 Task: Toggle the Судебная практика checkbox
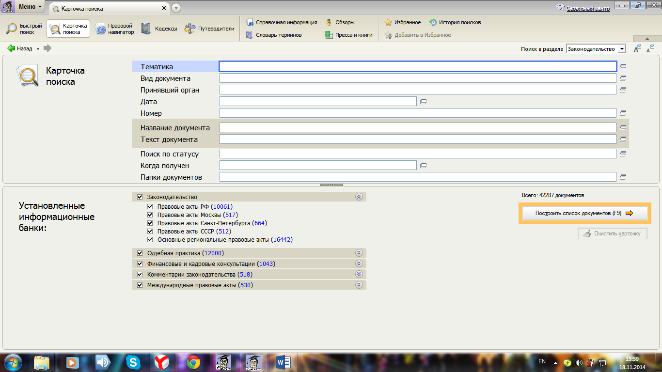[x=140, y=253]
